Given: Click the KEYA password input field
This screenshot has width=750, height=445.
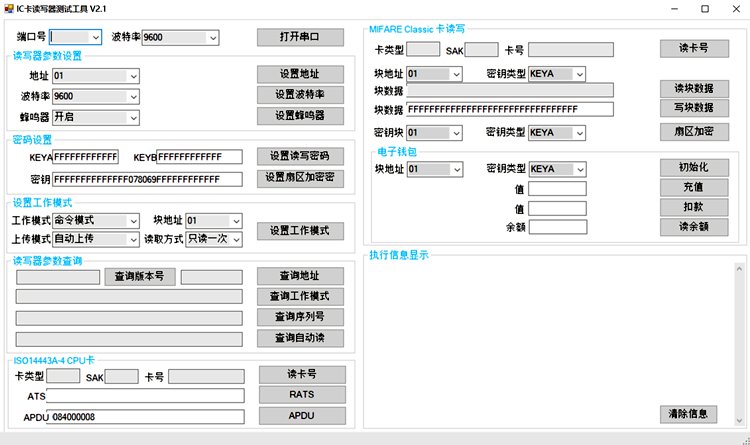Looking at the screenshot, I should pyautogui.click(x=86, y=157).
